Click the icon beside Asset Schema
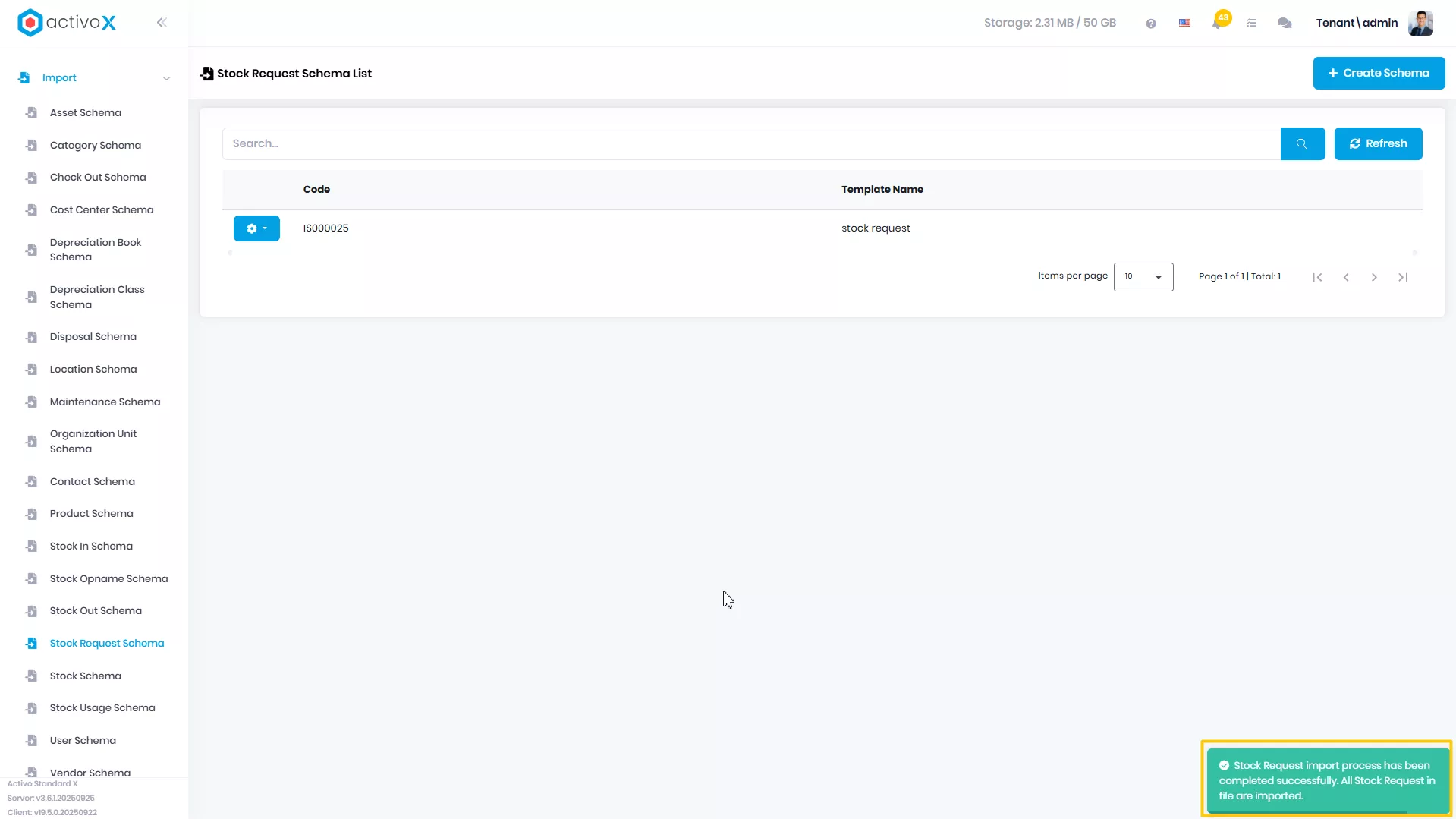Image resolution: width=1456 pixels, height=819 pixels. tap(31, 113)
